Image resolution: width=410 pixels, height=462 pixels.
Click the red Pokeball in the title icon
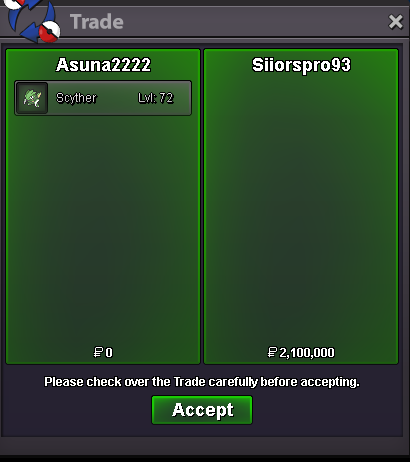coord(49,32)
